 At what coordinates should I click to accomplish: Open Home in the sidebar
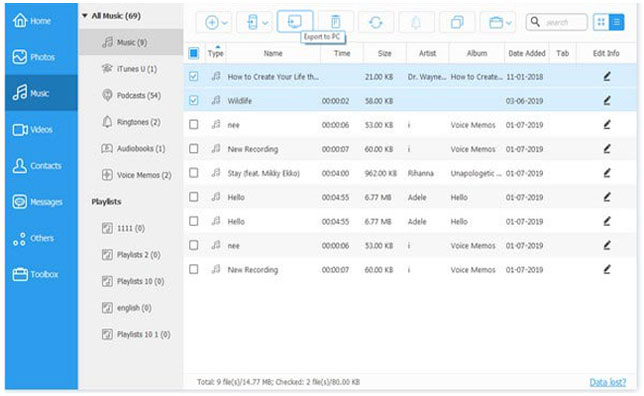[41, 21]
